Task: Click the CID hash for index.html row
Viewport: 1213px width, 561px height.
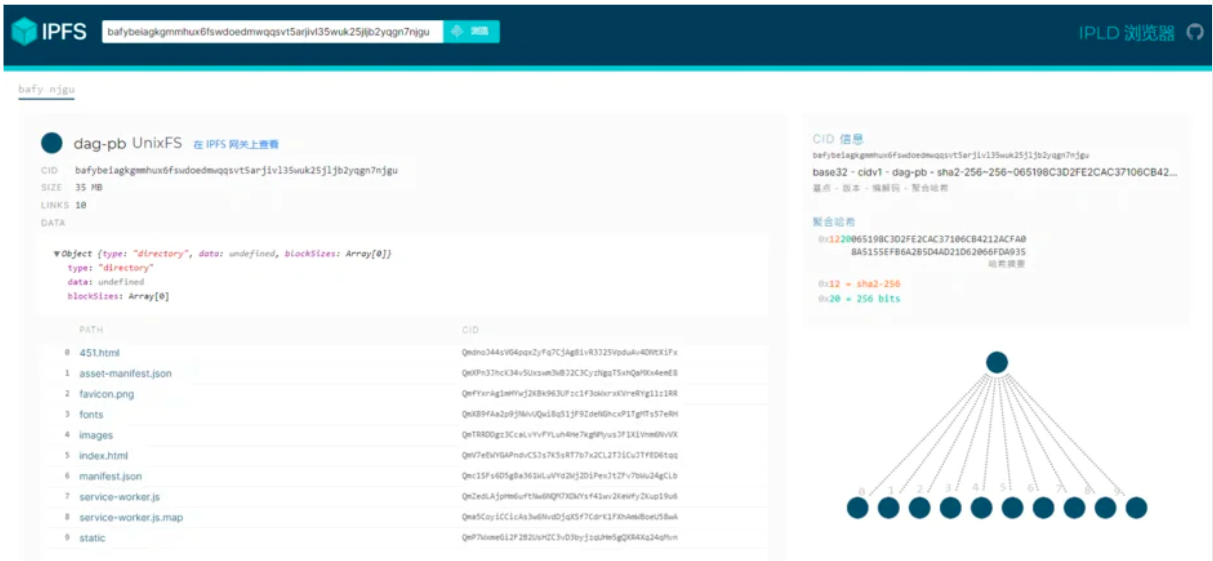Action: (569, 456)
